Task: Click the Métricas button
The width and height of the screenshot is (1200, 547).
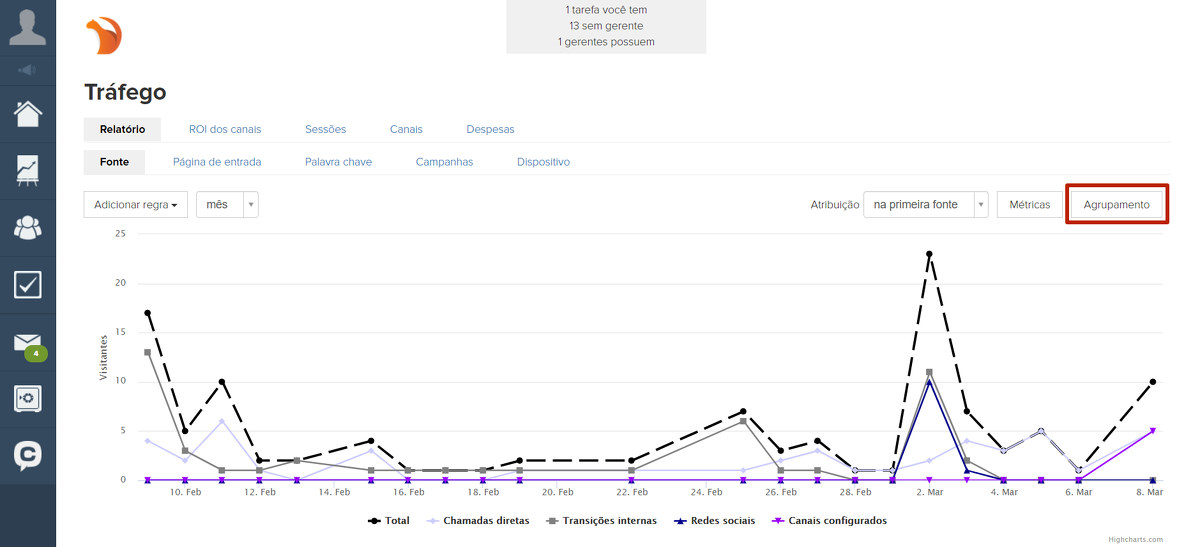Action: click(1029, 205)
